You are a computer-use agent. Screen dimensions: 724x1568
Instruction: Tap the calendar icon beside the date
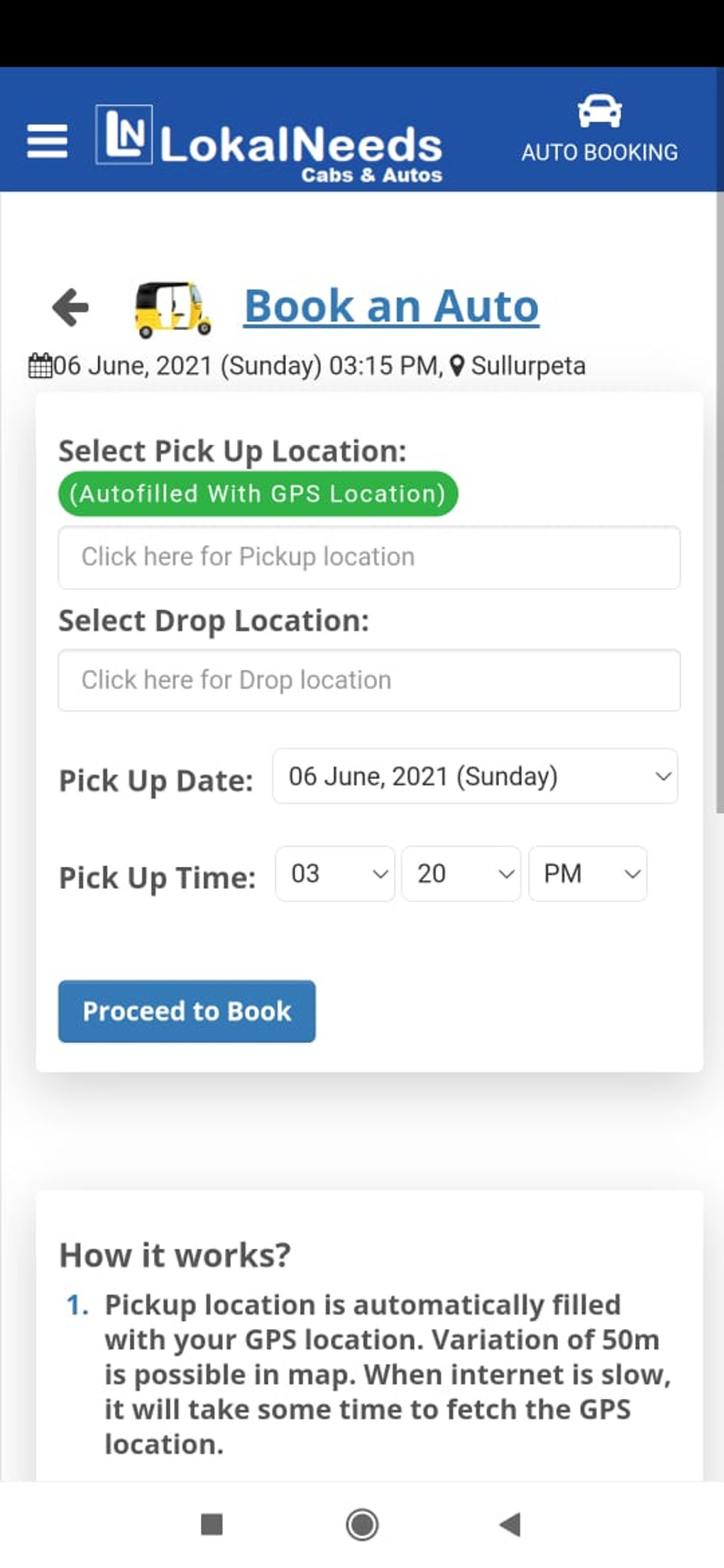pos(40,366)
